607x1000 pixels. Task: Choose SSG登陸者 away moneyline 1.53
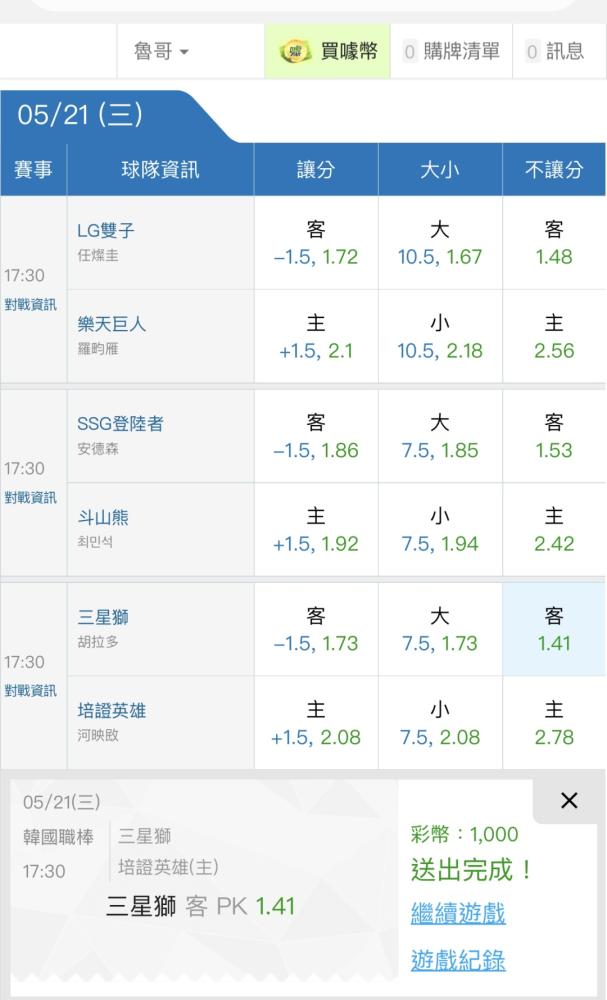pos(553,436)
